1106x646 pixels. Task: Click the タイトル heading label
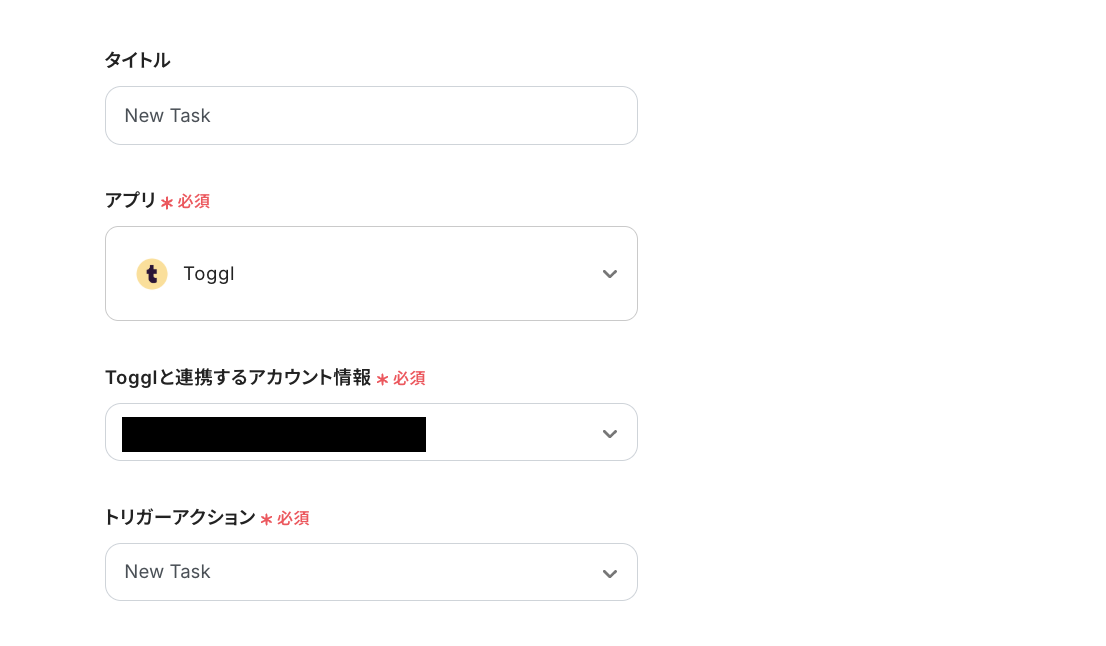point(137,60)
